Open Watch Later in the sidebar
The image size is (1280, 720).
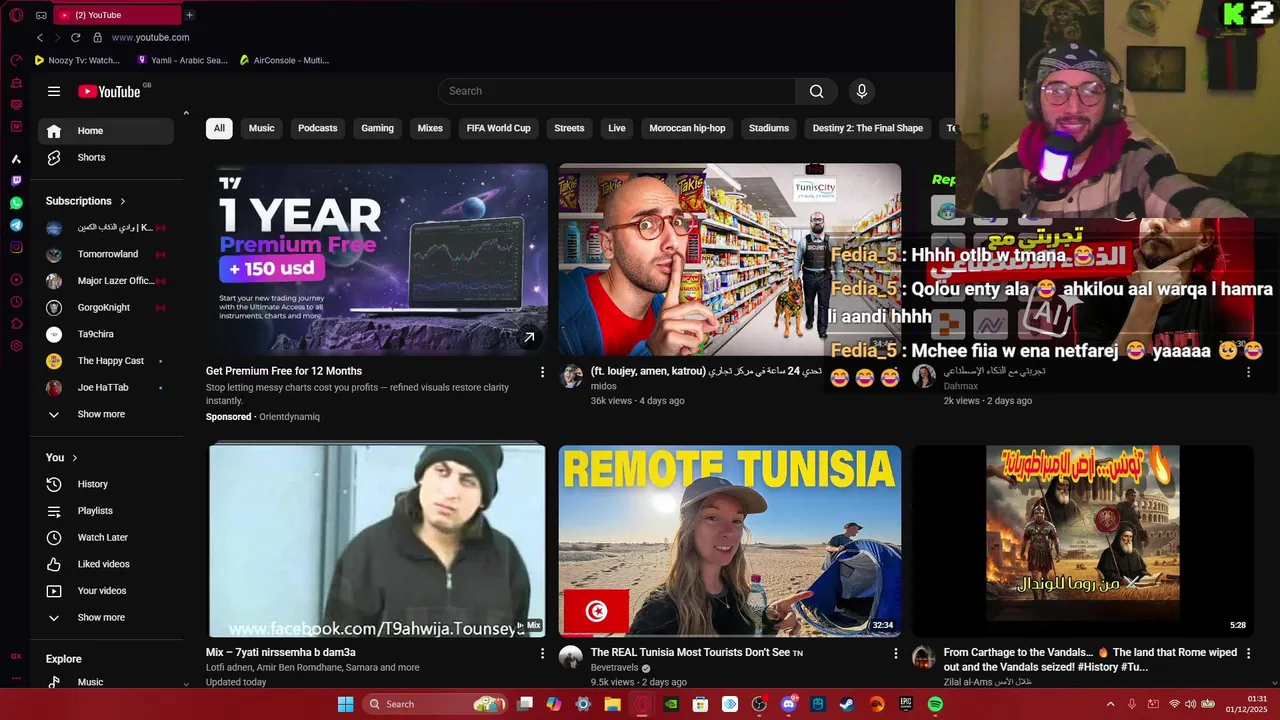coord(106,537)
